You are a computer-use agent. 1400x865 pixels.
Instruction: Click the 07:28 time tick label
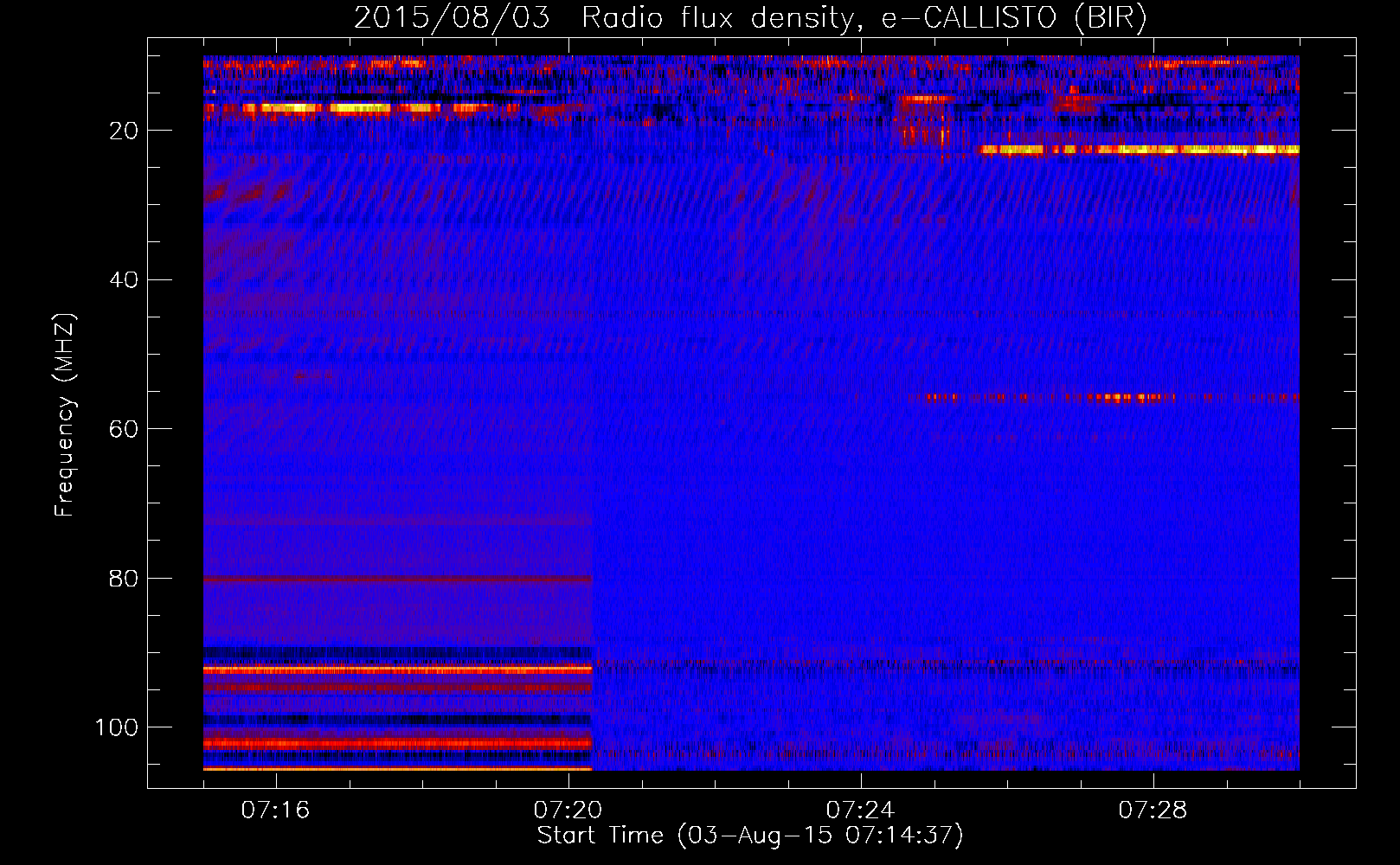[x=1153, y=811]
